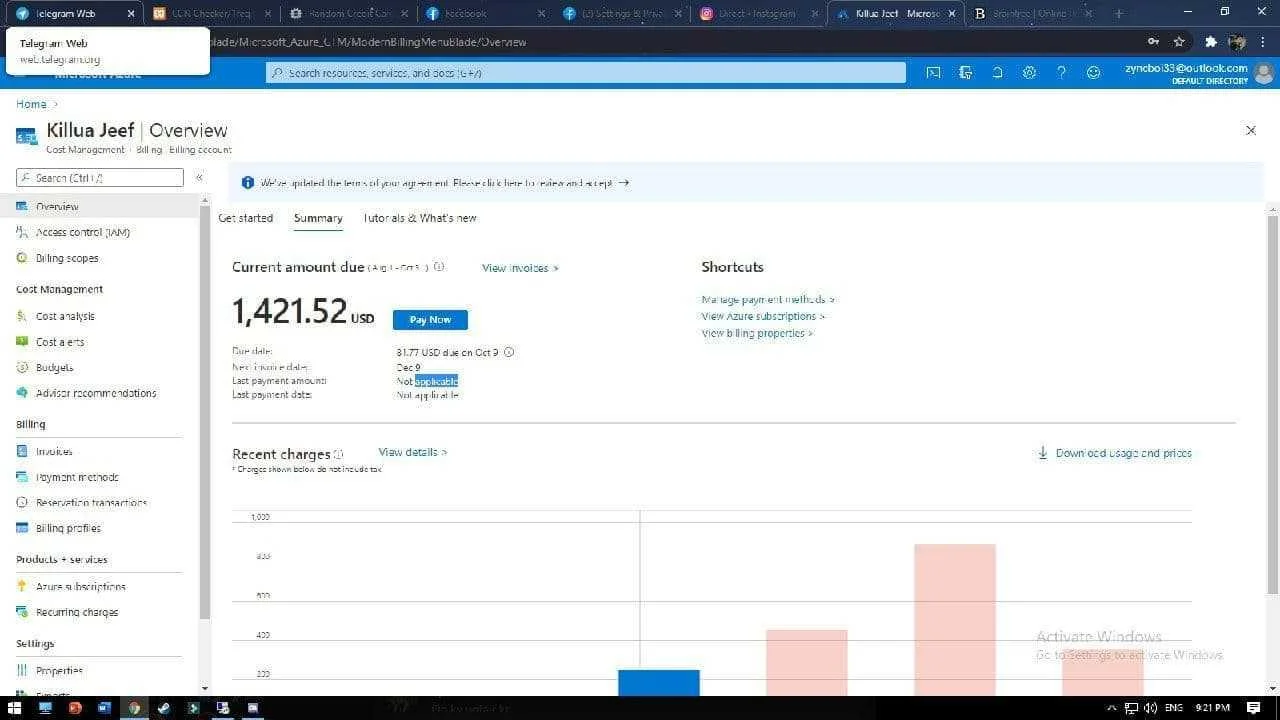Viewport: 1280px width, 720px height.
Task: Close the Killua Jeef billing blade
Action: click(x=1250, y=130)
